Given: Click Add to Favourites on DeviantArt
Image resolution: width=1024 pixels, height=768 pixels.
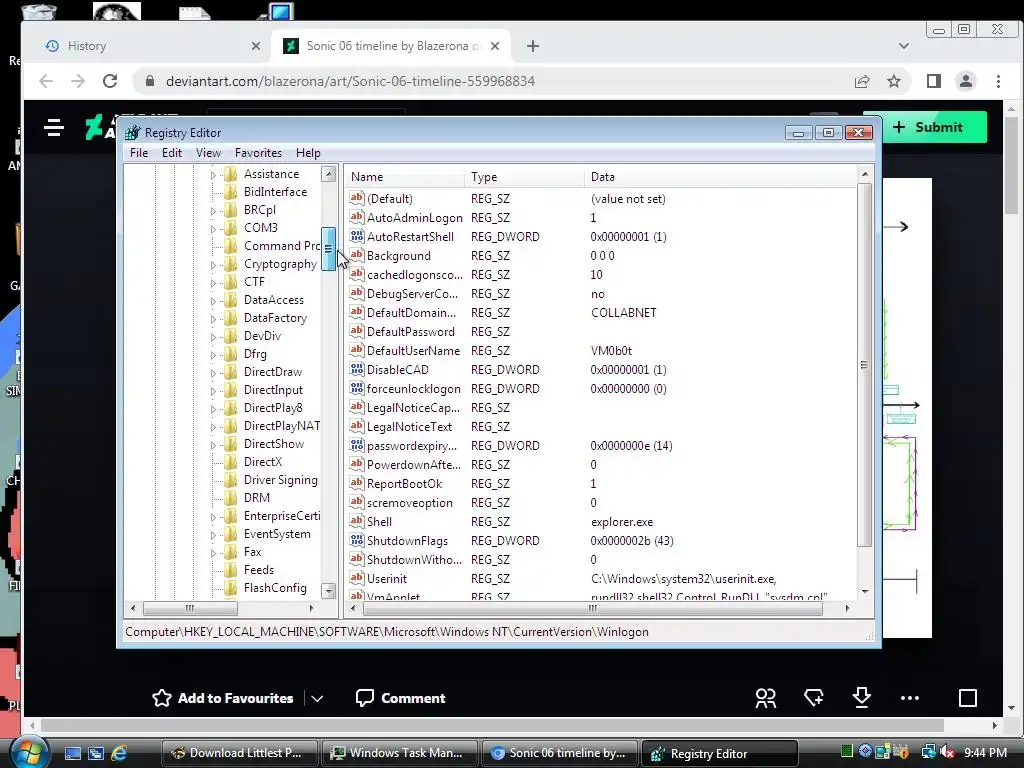Looking at the screenshot, I should click(223, 698).
